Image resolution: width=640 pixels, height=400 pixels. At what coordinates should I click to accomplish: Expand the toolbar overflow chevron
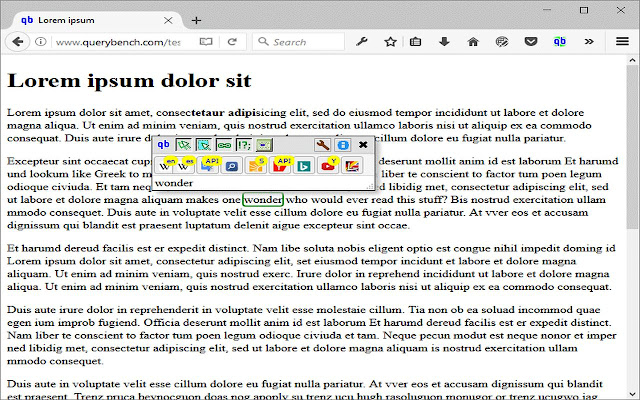(x=590, y=42)
